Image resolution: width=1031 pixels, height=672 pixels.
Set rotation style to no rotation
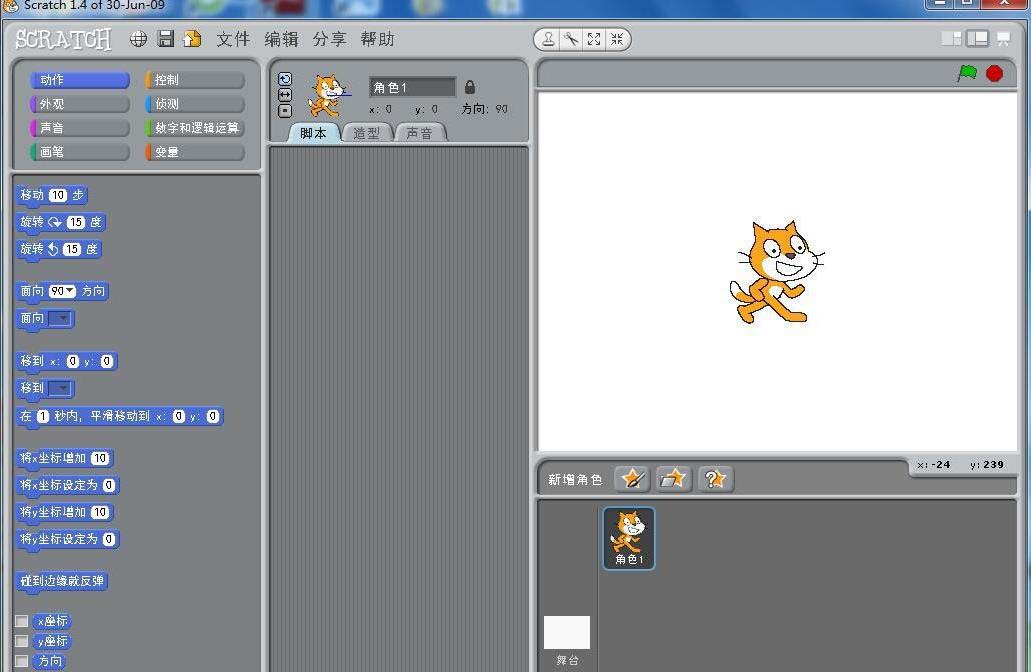pos(285,111)
